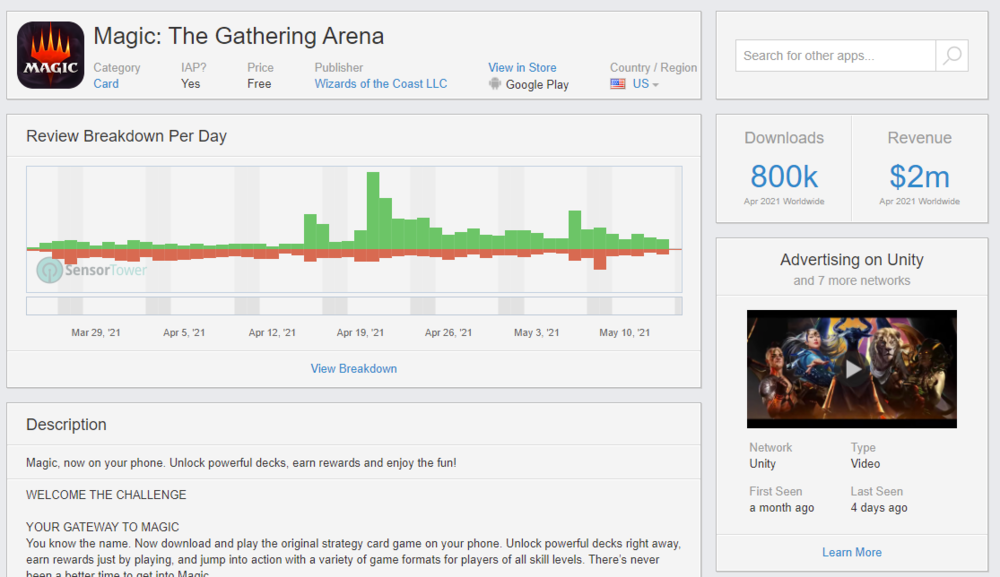Click the Apr 19 date axis label
Image resolution: width=1000 pixels, height=577 pixels.
pos(360,333)
